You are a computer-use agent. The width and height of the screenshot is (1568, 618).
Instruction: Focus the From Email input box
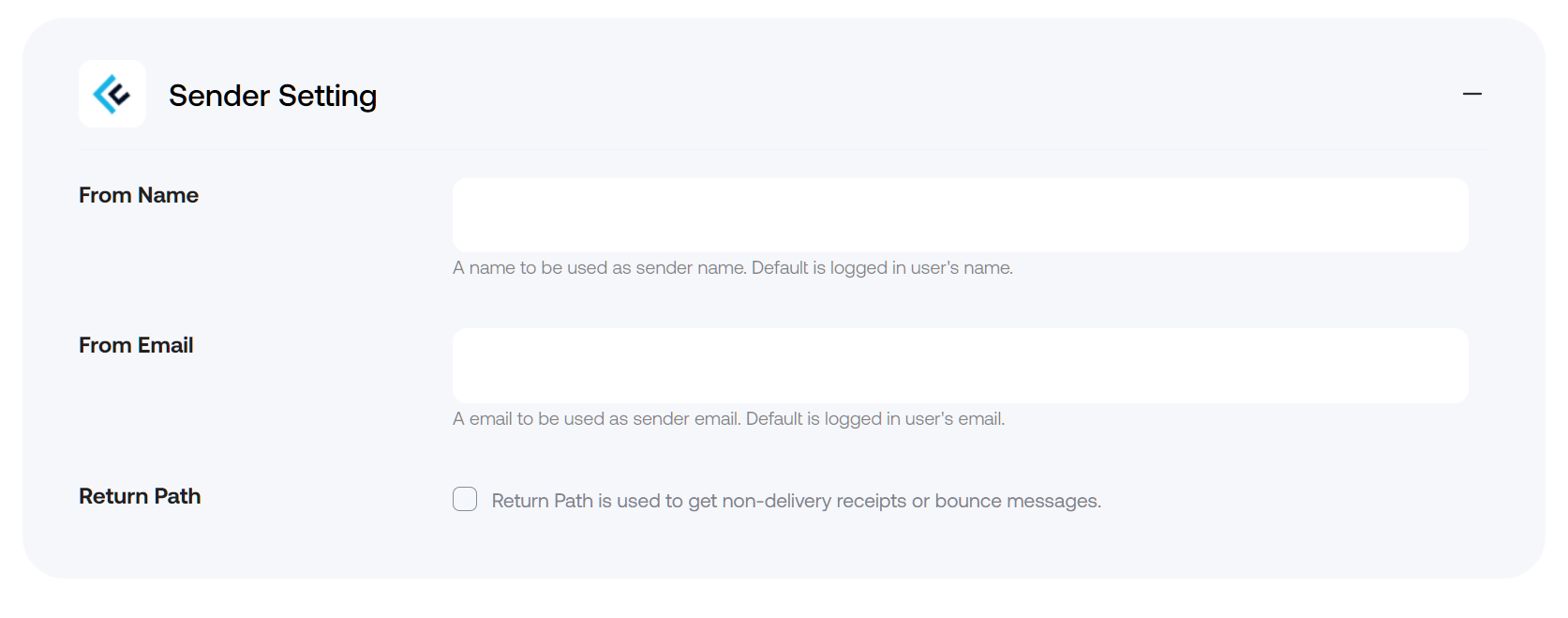(x=960, y=366)
